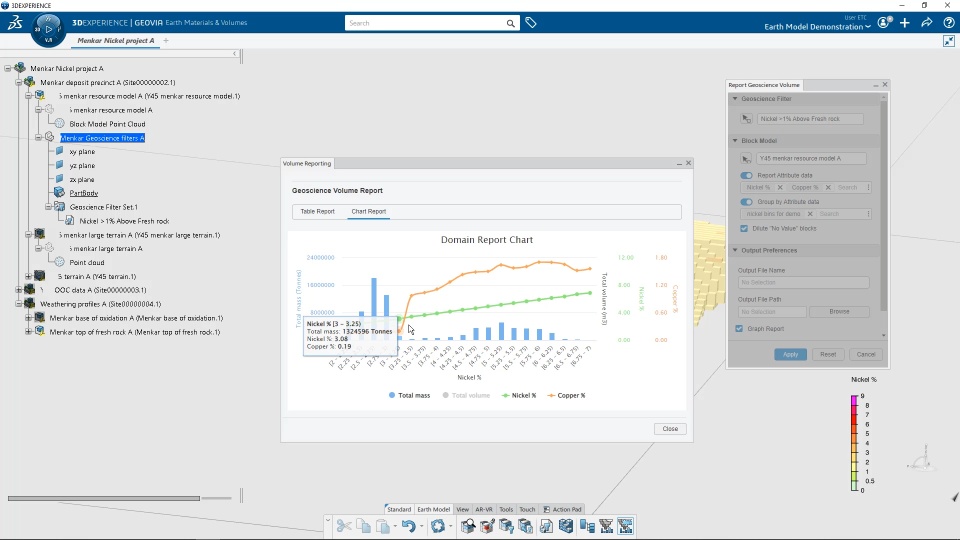Uncheck Dilute "No Value" blocks checkbox
Screen dimensions: 960x540
click(x=744, y=228)
